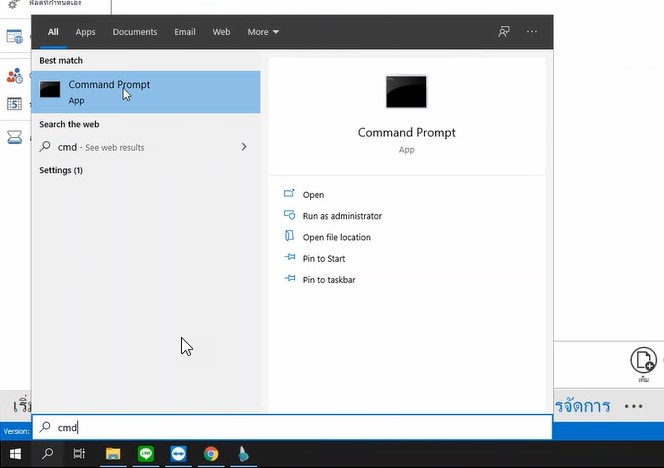Screen dimensions: 664x468
Task: Click the Pin to Start pin icon
Action: [x=290, y=257]
